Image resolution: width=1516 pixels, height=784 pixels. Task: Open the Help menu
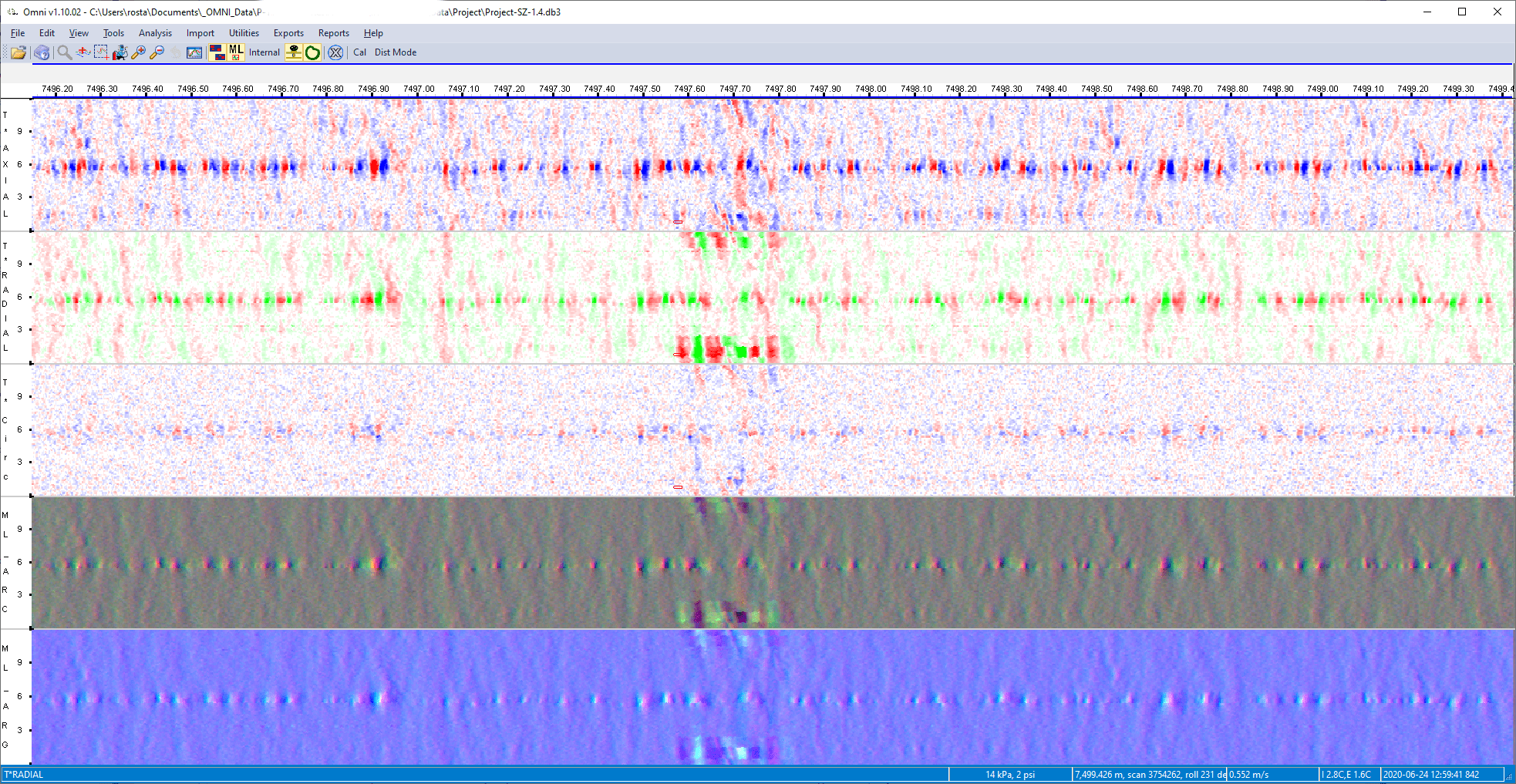[x=373, y=33]
